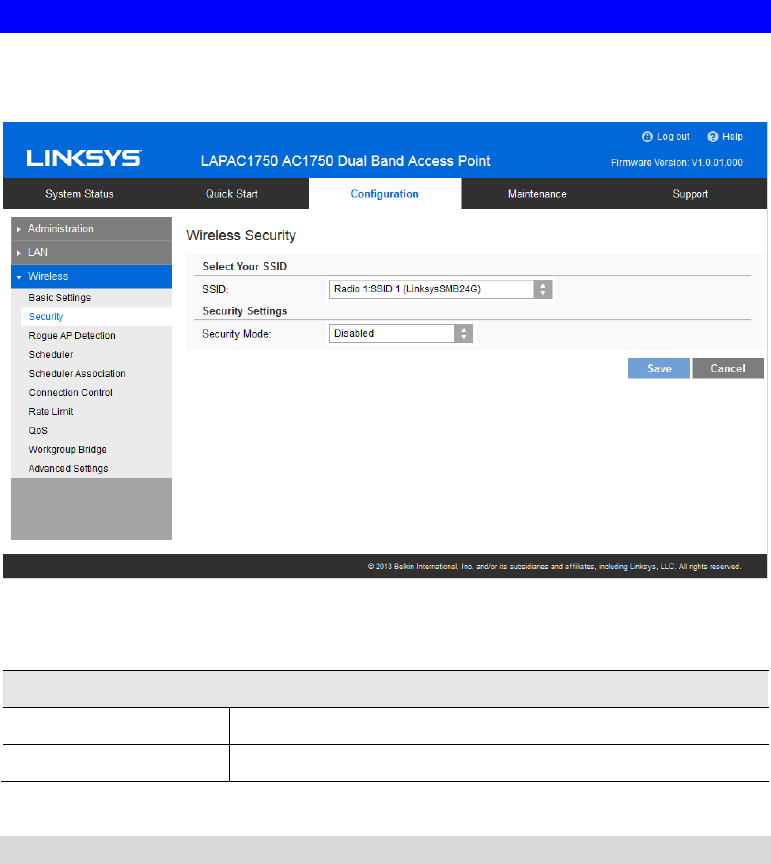Screen dimensions: 771x864
Task: Open the Support tab
Action: 690,194
